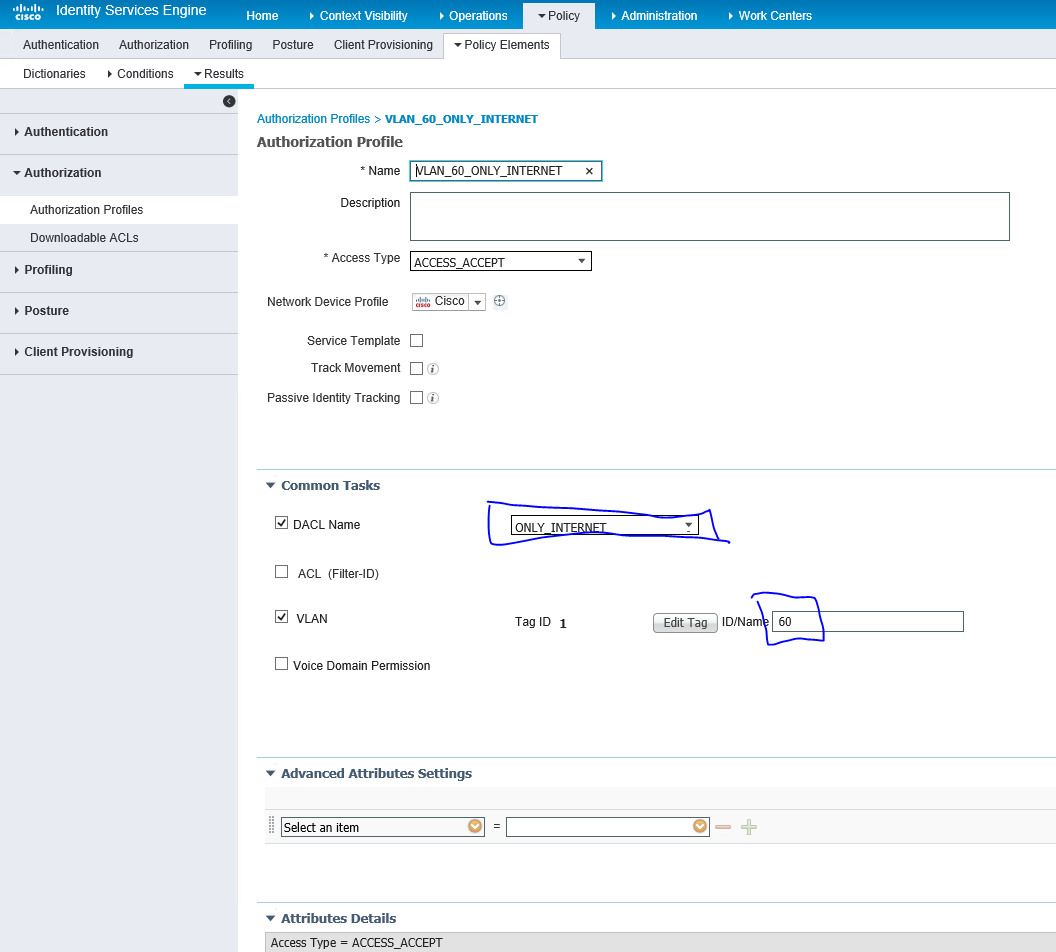Collapse the left sidebar panel arrow
This screenshot has height=952, width=1056.
[229, 102]
